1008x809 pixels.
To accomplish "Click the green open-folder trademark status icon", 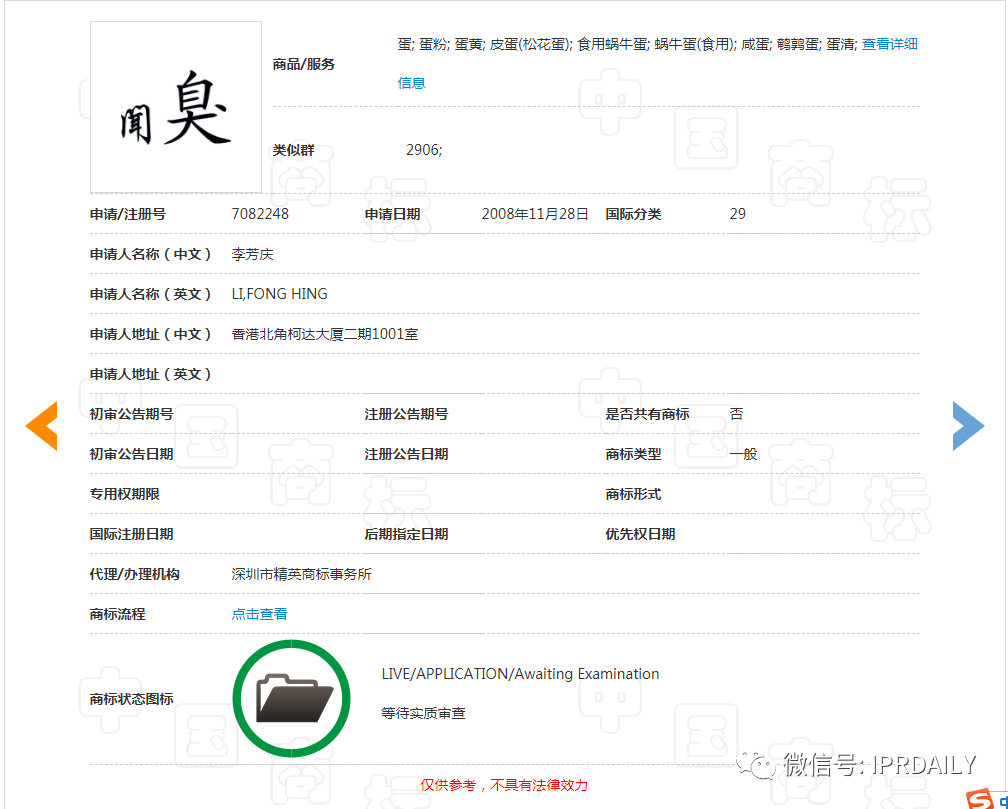I will pyautogui.click(x=292, y=697).
